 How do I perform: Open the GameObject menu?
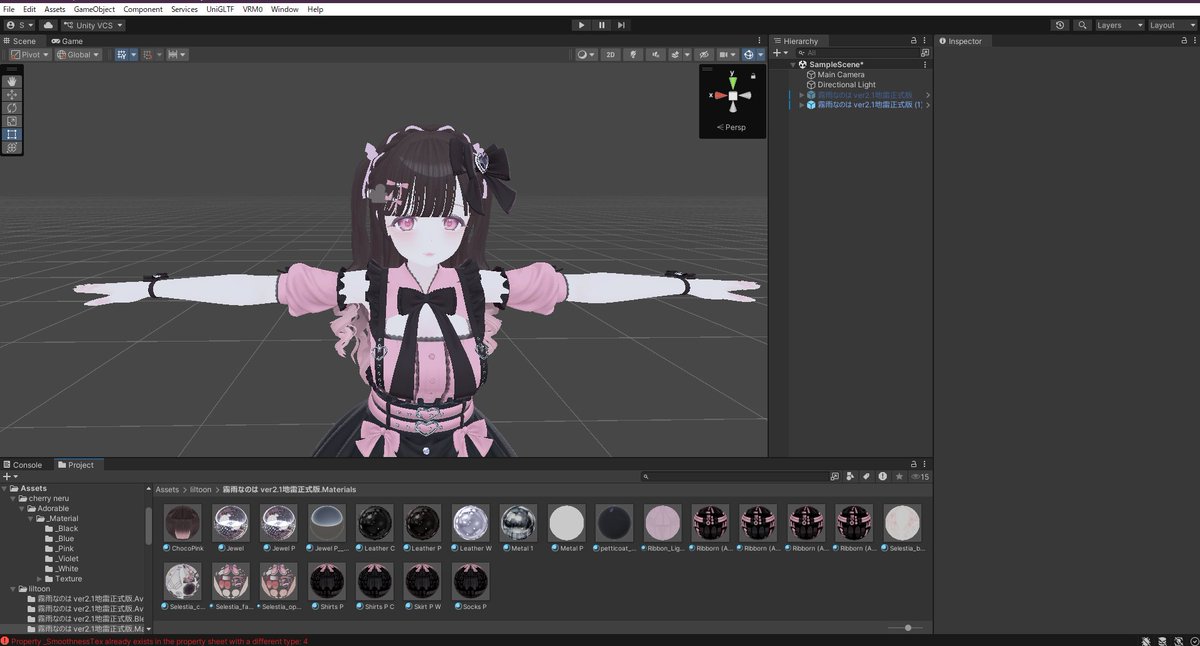tap(94, 9)
